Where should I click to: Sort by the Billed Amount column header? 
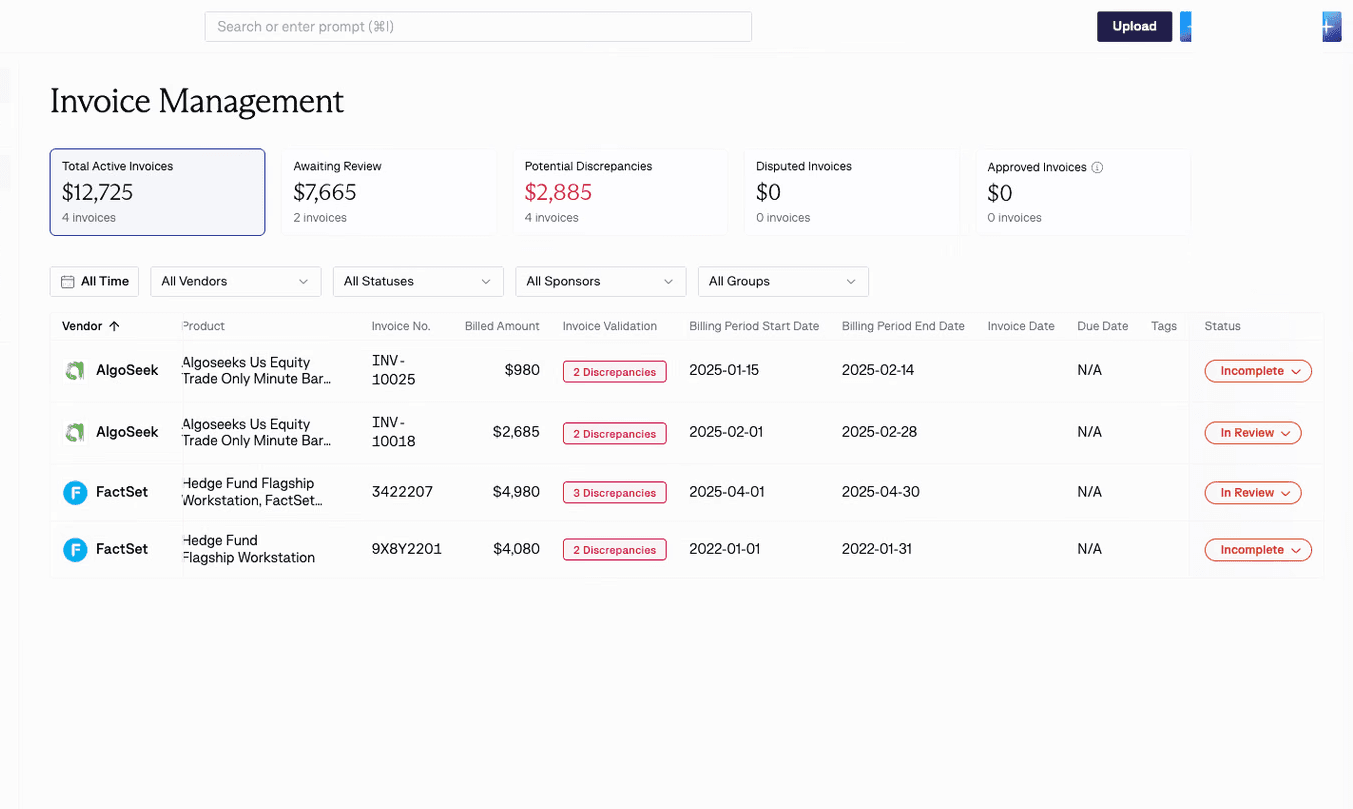[502, 326]
